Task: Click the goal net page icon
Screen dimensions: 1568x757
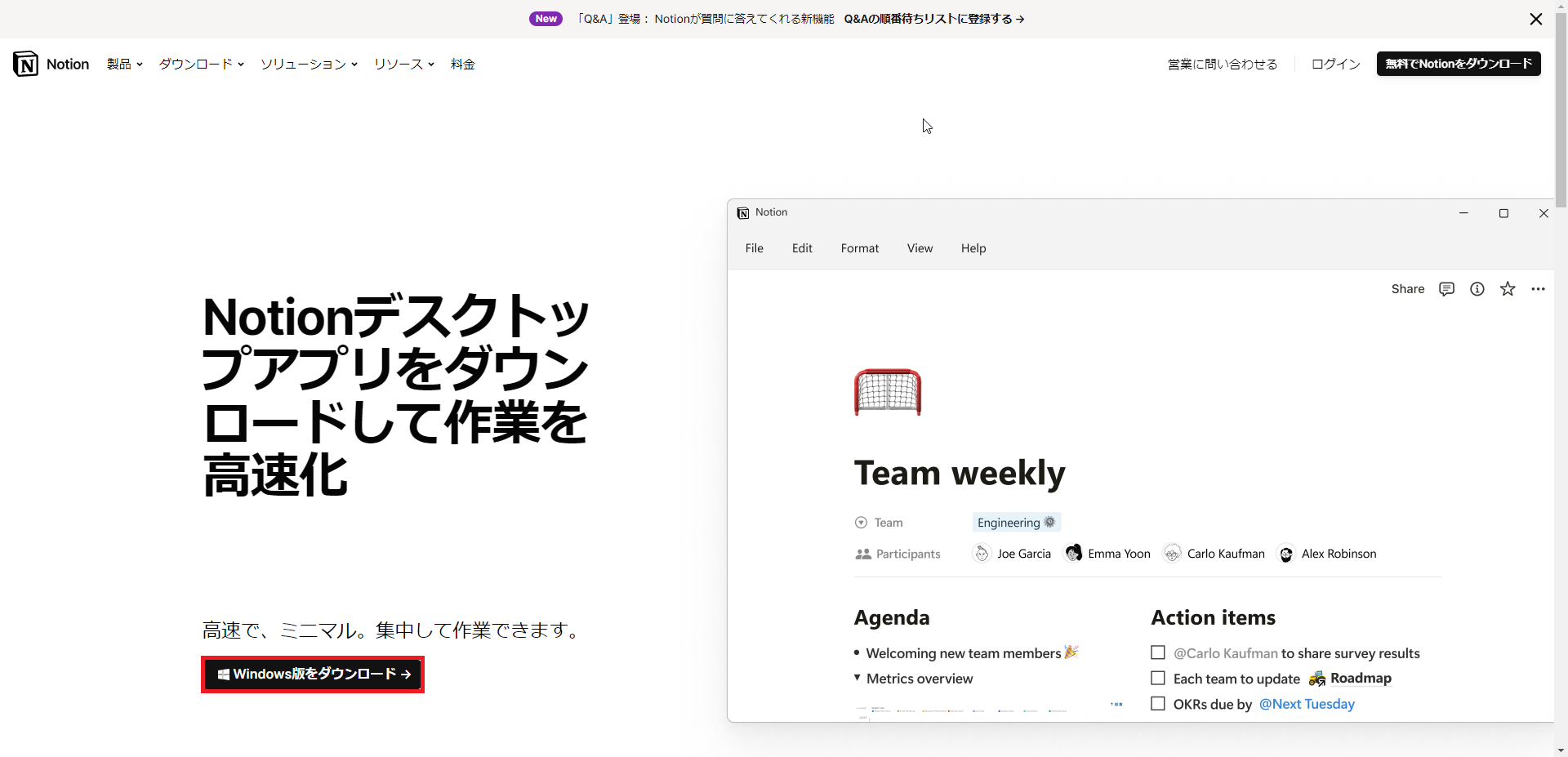Action: pos(888,392)
